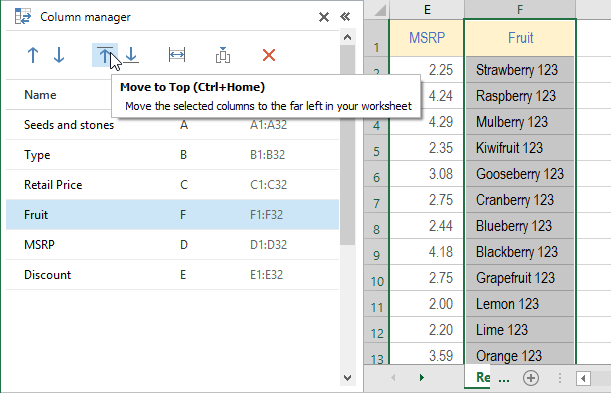The width and height of the screenshot is (611, 393).
Task: Click cell Mulberry 123
Action: point(520,122)
